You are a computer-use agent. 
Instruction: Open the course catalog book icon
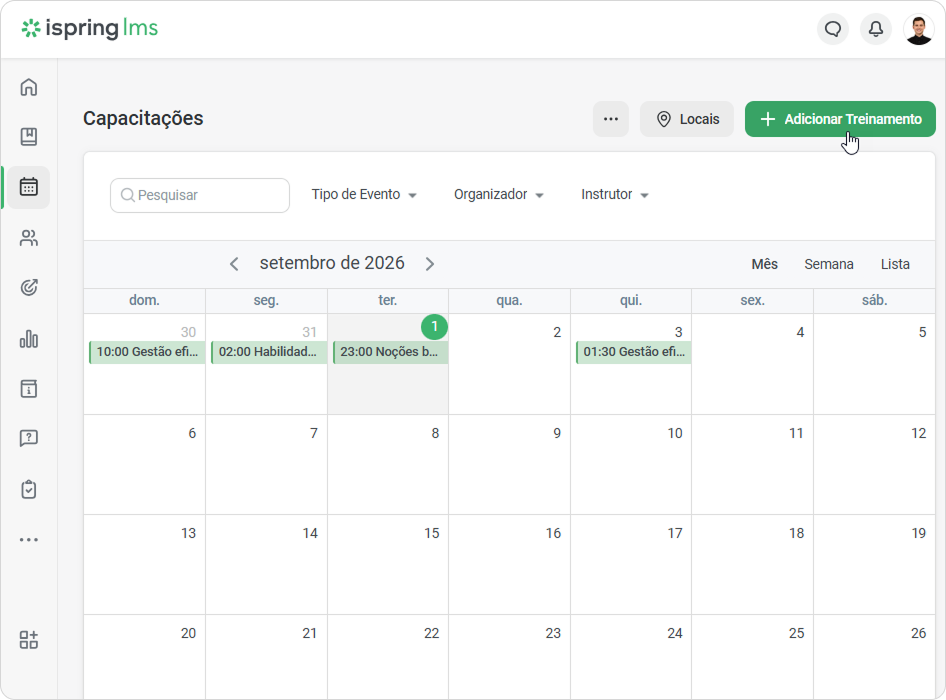point(28,137)
